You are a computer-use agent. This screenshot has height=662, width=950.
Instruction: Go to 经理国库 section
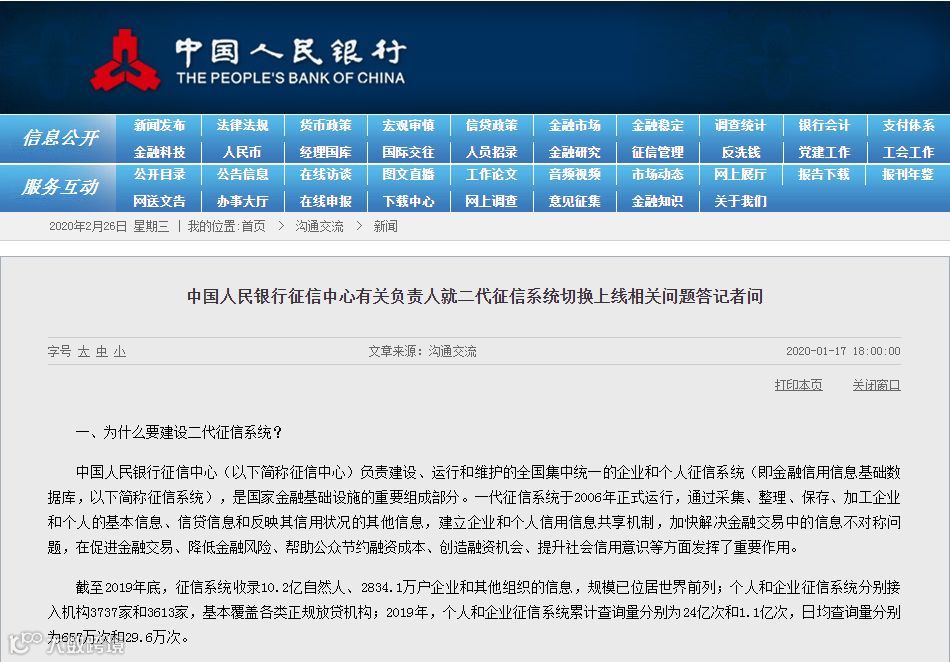(x=325, y=152)
